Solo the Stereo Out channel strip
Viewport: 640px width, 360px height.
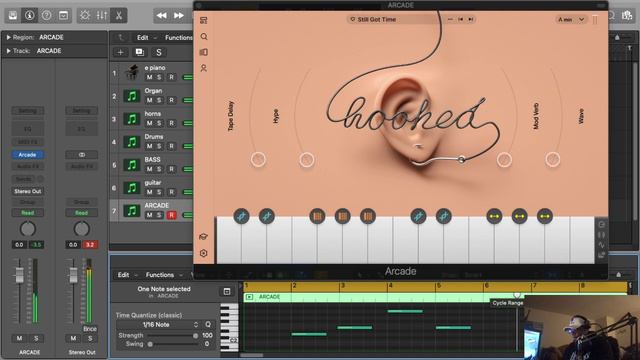(x=90, y=338)
